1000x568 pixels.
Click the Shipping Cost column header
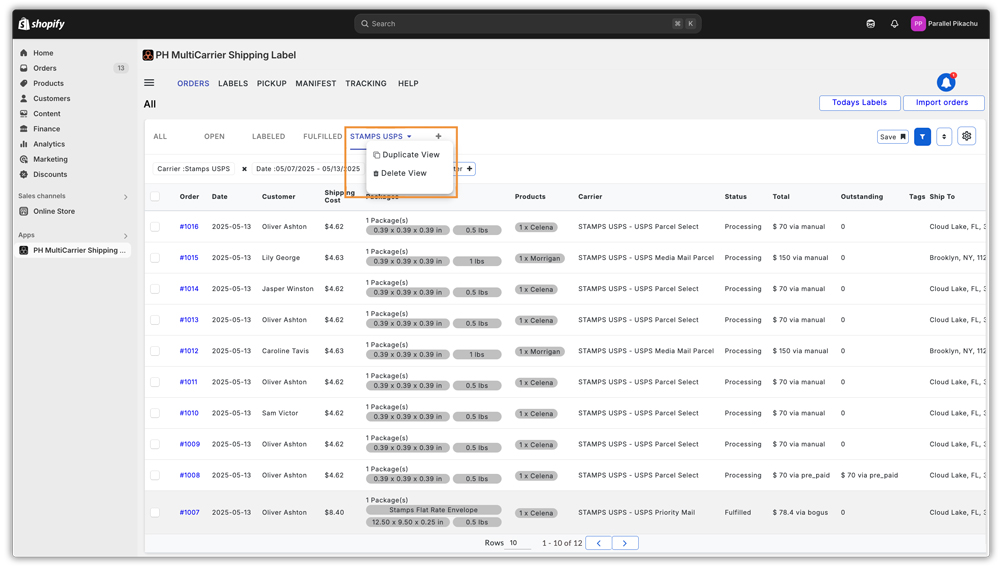(x=339, y=196)
